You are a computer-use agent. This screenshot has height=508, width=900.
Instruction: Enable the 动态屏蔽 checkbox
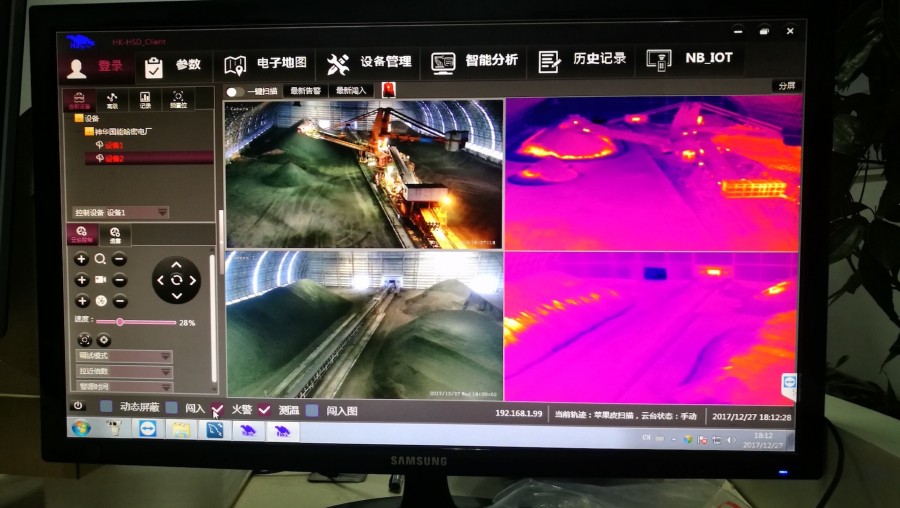pyautogui.click(x=106, y=408)
